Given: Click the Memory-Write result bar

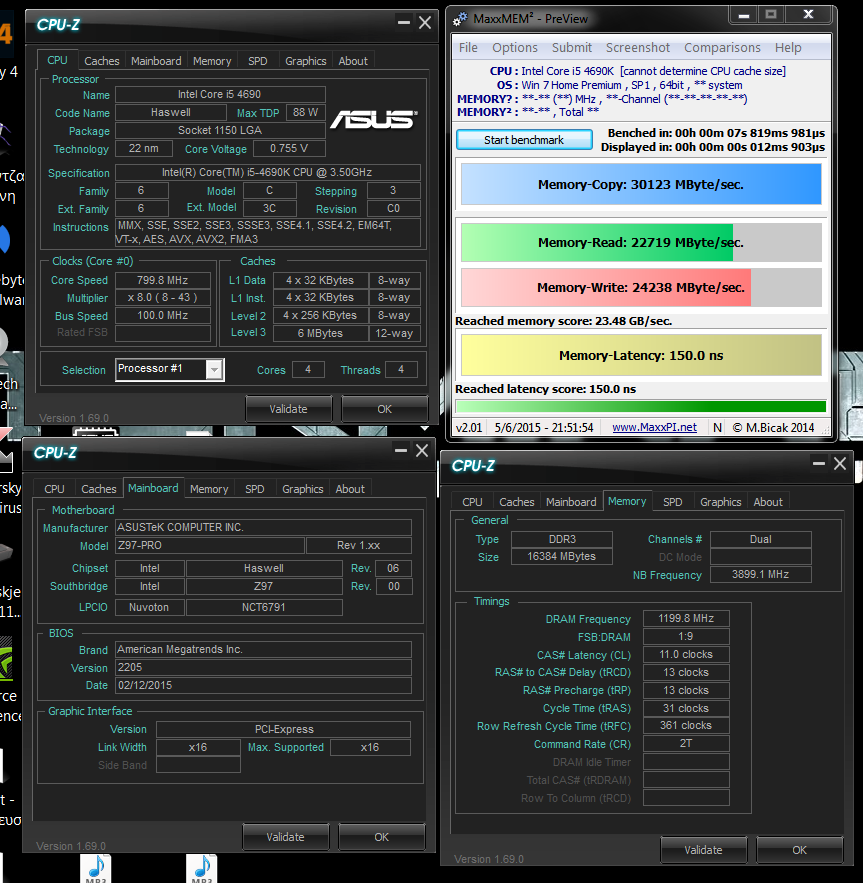Looking at the screenshot, I should [x=641, y=288].
